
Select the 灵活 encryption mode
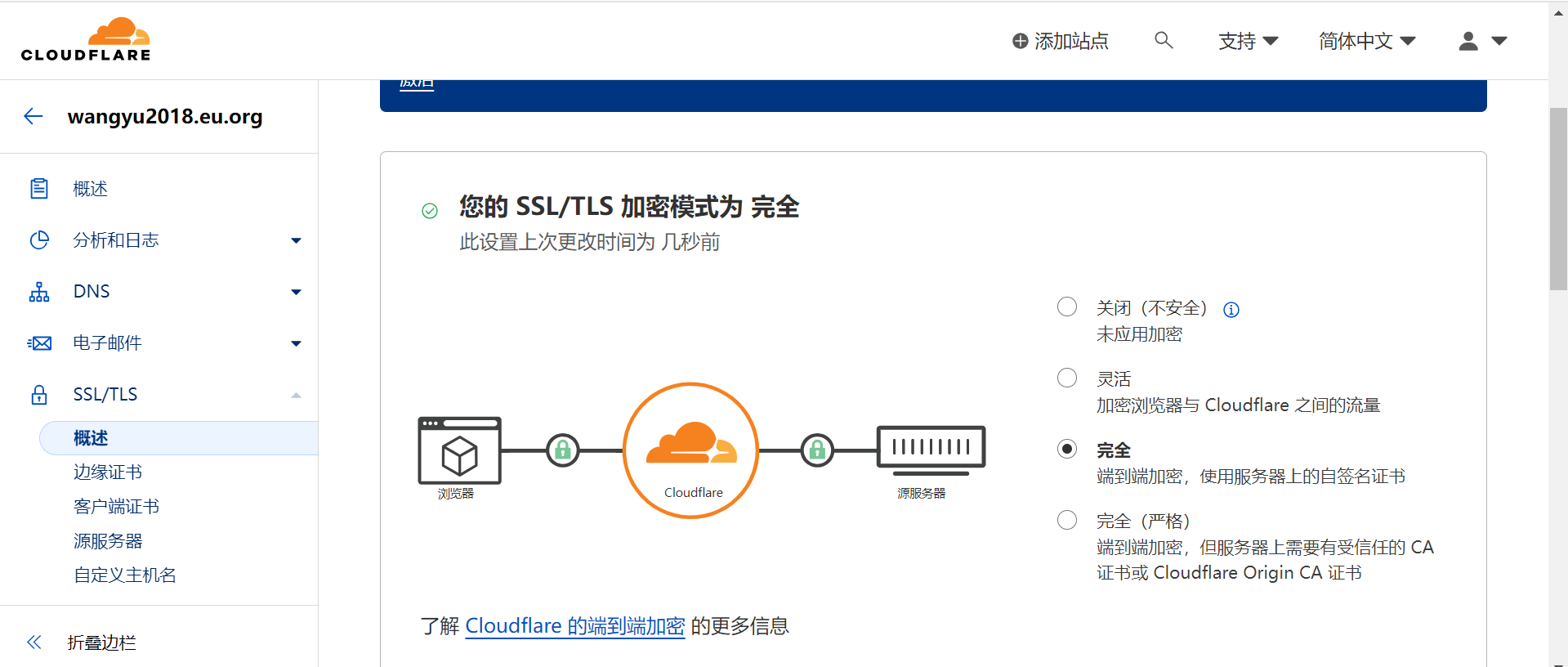[x=1067, y=378]
